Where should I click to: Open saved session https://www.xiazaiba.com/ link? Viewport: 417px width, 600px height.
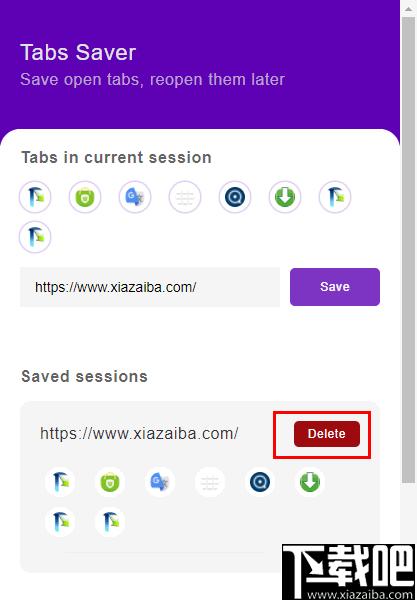coord(139,434)
